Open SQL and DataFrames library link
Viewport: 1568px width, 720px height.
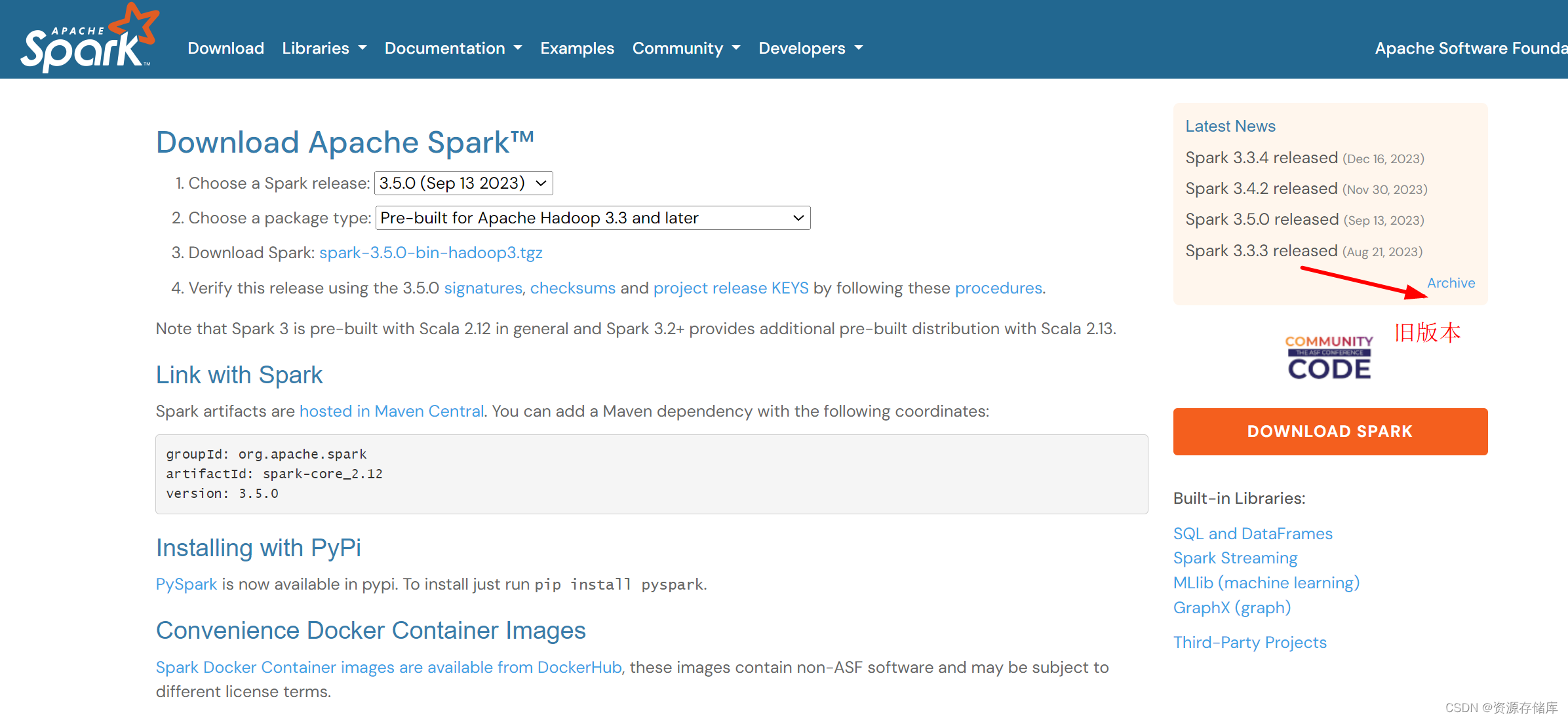[x=1252, y=534]
